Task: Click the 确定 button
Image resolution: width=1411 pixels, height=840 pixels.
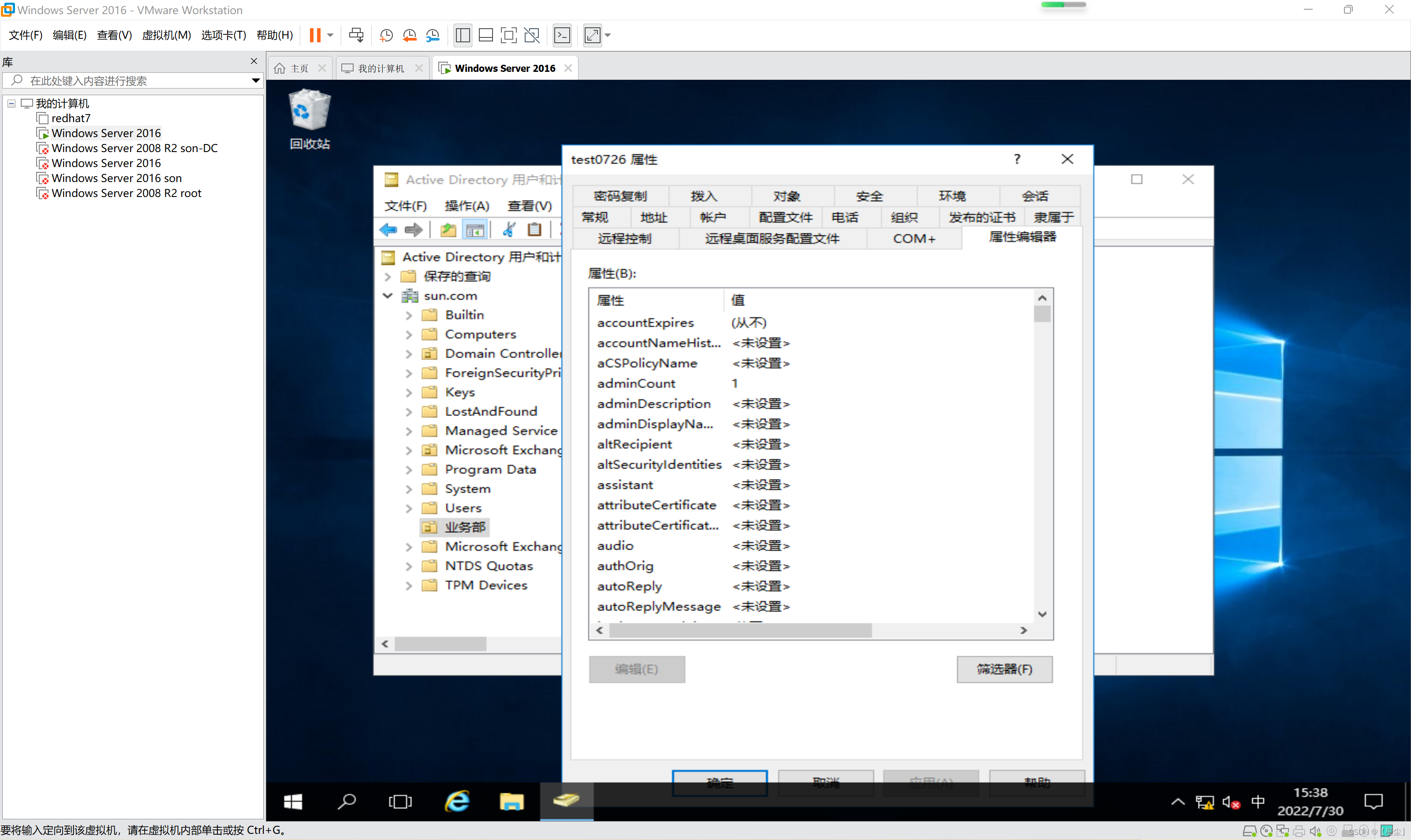Action: point(720,783)
